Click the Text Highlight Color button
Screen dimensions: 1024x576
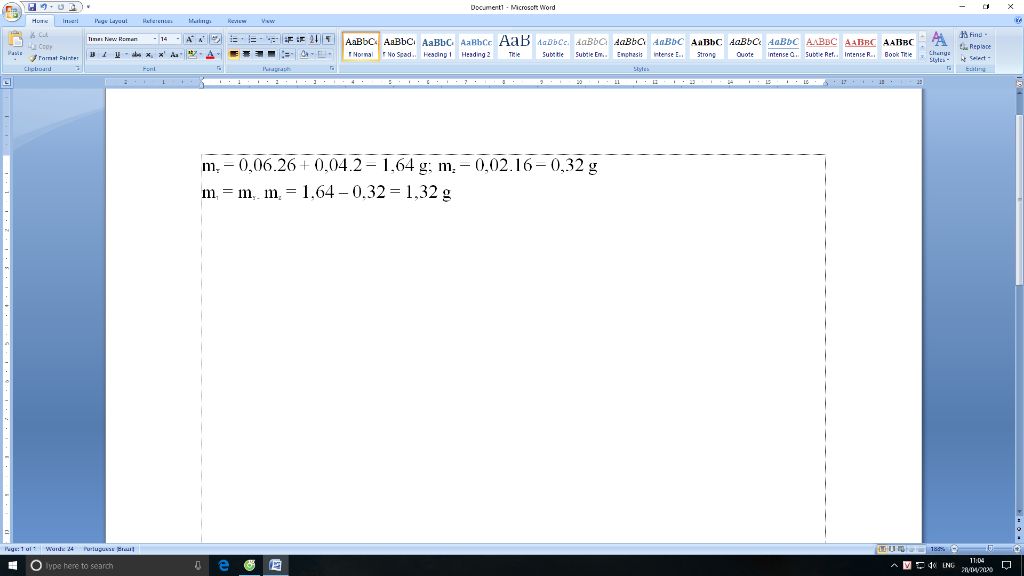(x=191, y=55)
